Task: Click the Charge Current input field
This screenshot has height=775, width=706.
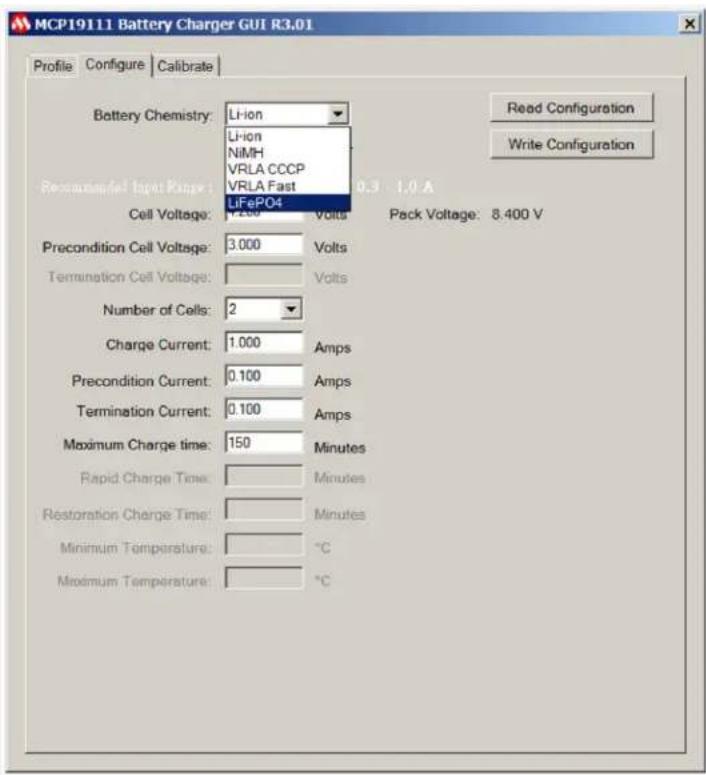Action: tap(264, 343)
